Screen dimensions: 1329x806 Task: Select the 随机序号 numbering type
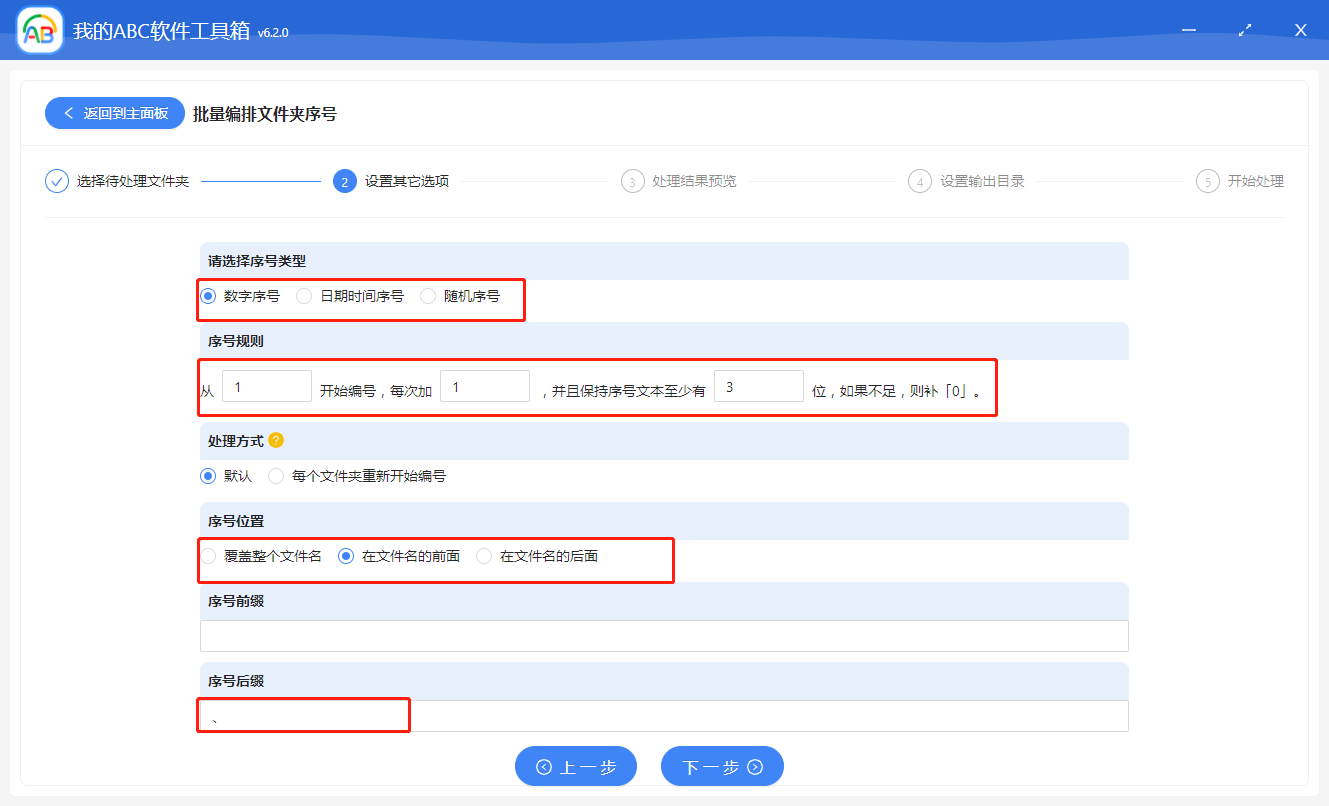(428, 296)
